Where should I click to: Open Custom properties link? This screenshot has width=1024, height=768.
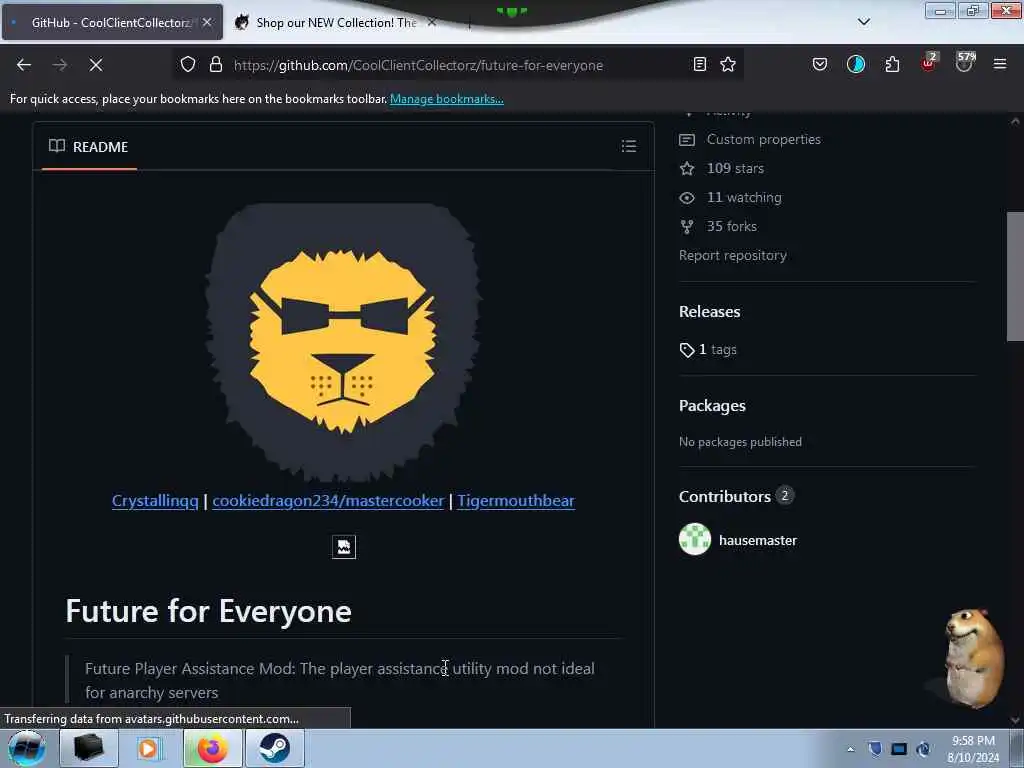(x=763, y=139)
